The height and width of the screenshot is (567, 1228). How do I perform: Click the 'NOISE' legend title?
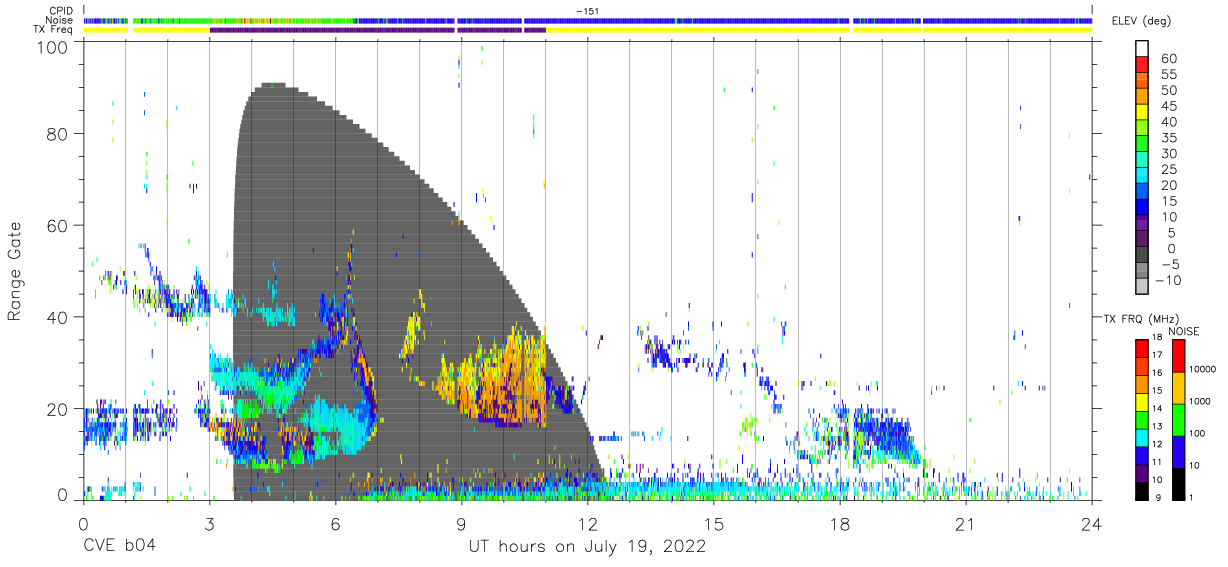(x=1183, y=331)
